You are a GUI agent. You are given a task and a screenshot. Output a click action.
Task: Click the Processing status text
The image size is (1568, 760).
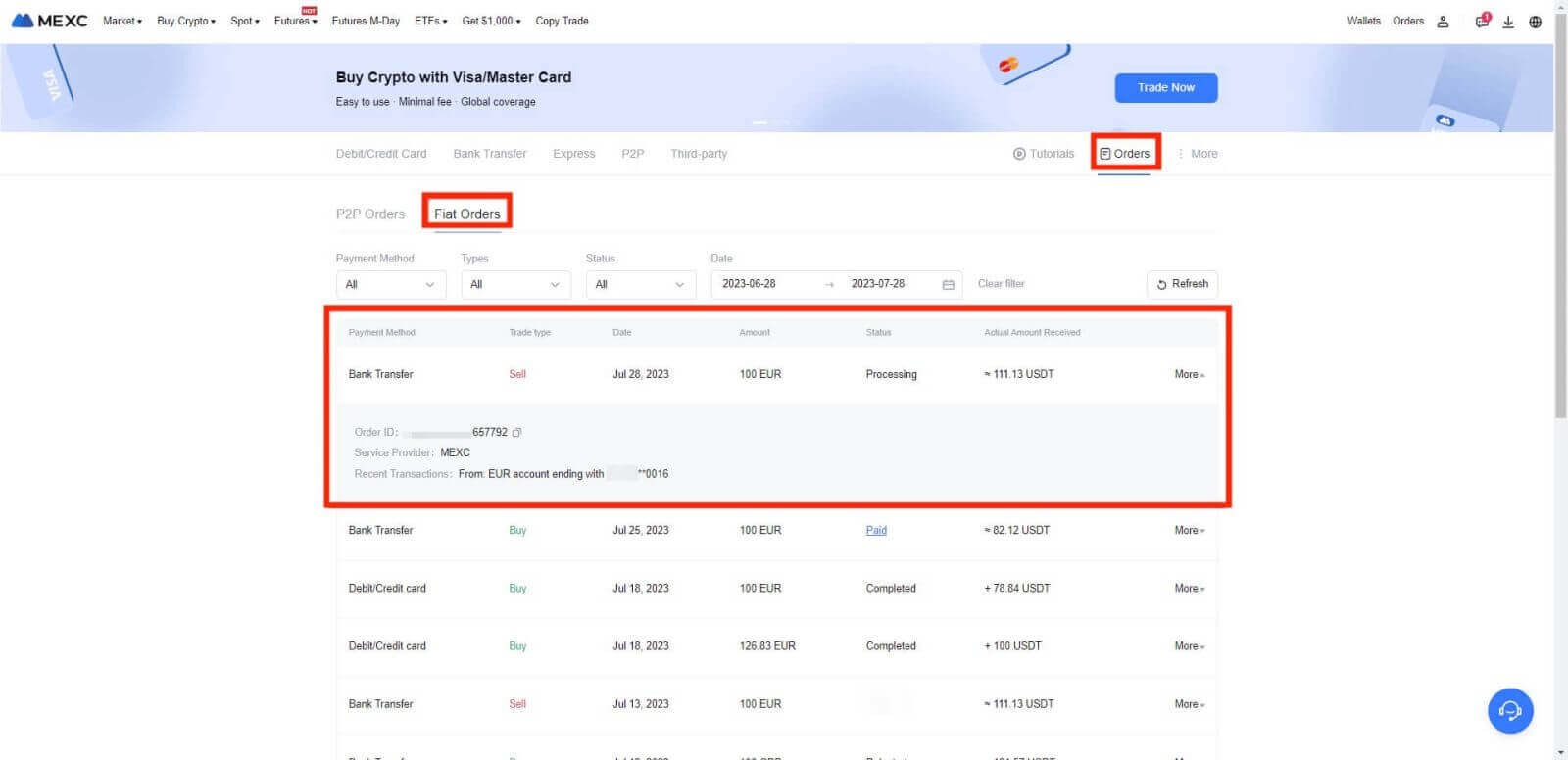pos(891,374)
